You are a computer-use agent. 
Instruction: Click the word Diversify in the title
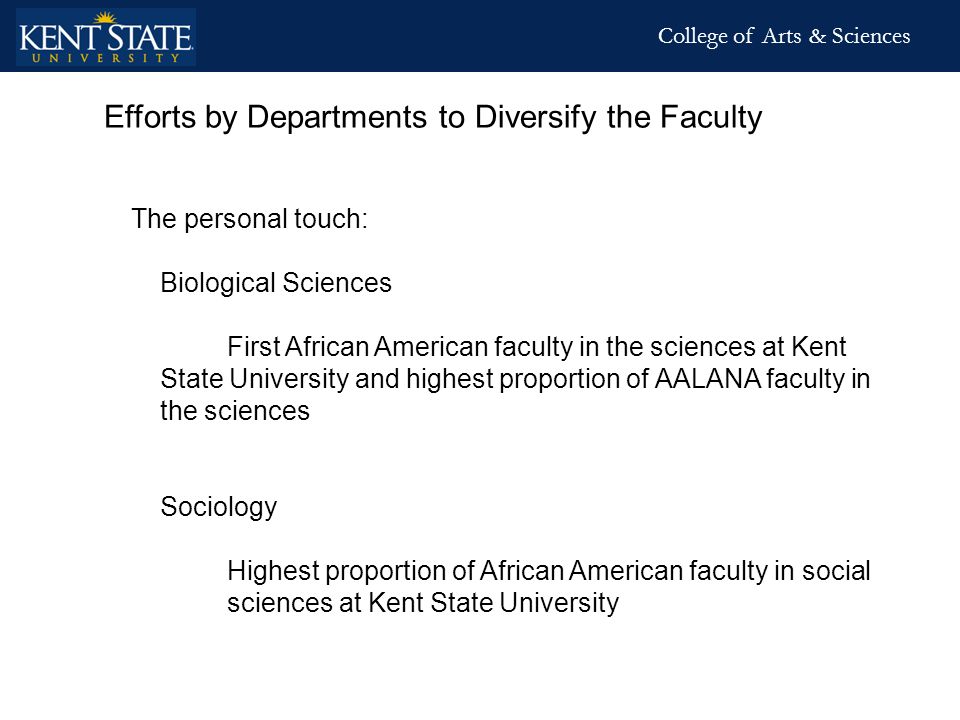[535, 116]
